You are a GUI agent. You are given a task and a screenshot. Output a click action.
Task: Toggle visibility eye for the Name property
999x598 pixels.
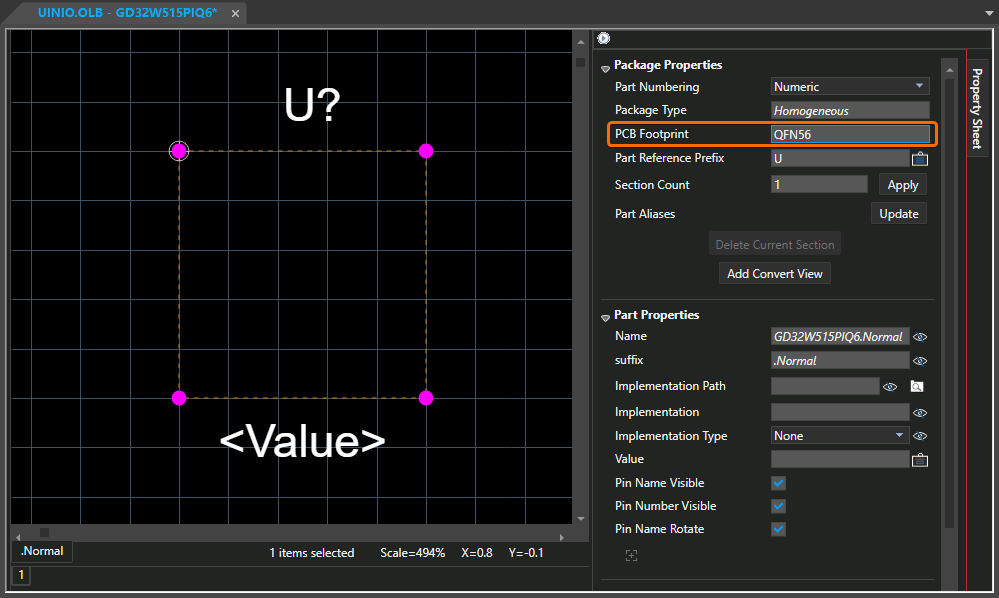921,337
